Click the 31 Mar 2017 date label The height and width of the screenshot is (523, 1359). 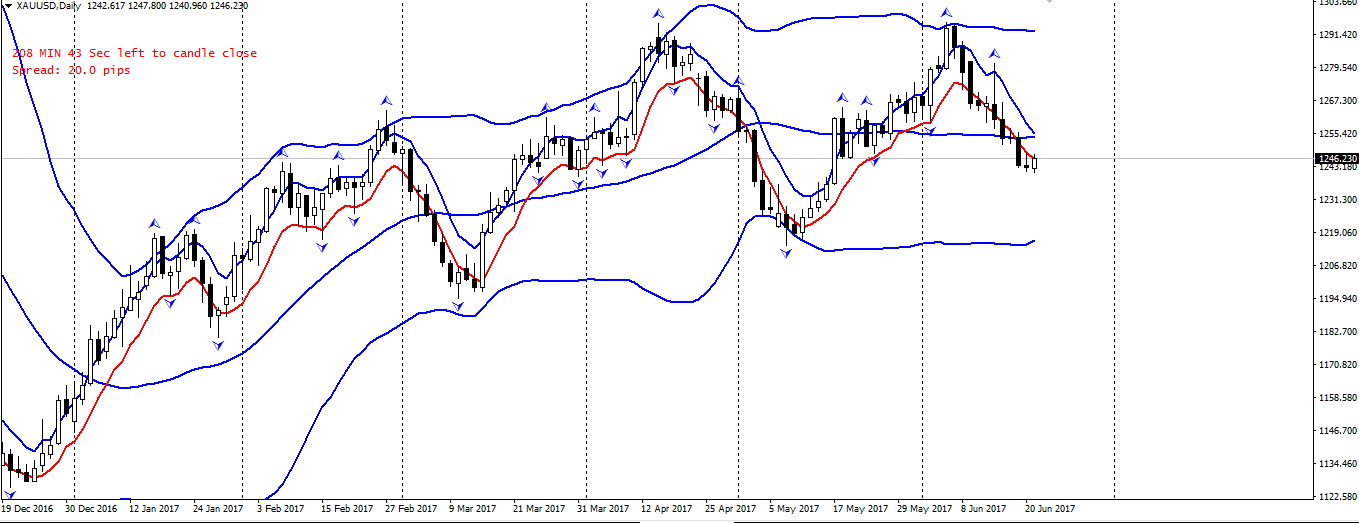click(602, 508)
